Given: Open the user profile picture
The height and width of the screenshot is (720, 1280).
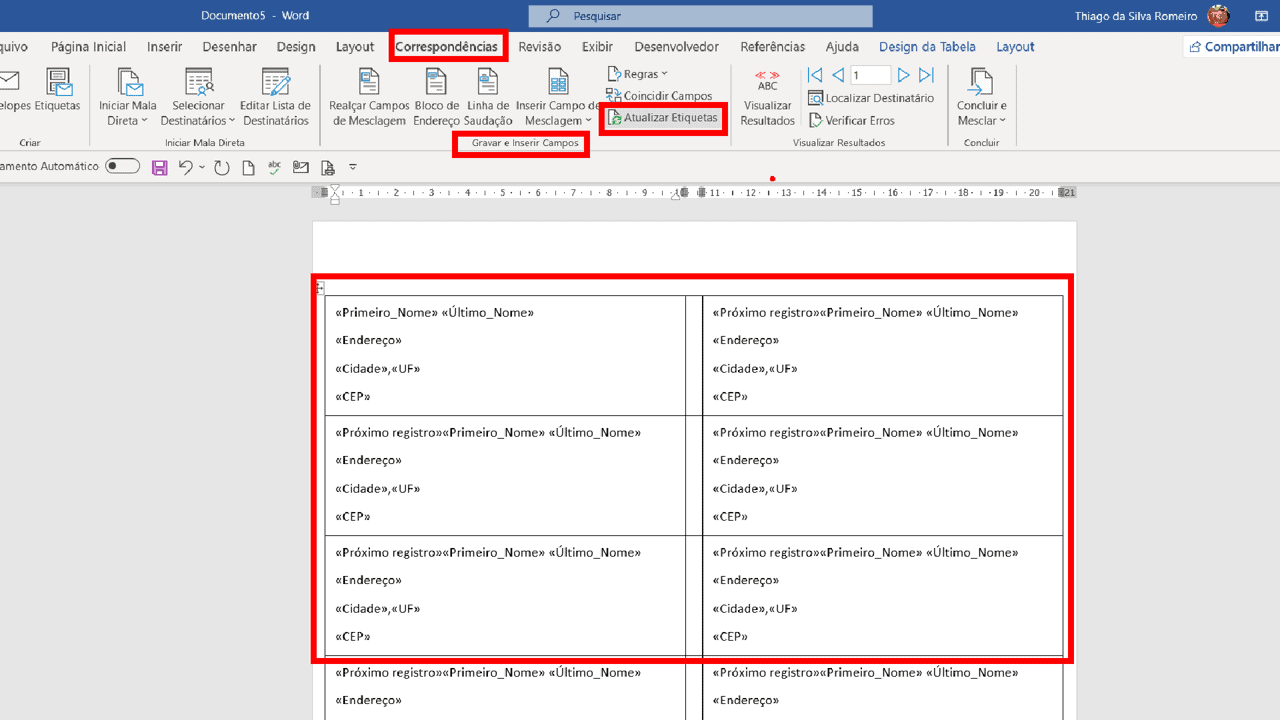Looking at the screenshot, I should [x=1218, y=15].
